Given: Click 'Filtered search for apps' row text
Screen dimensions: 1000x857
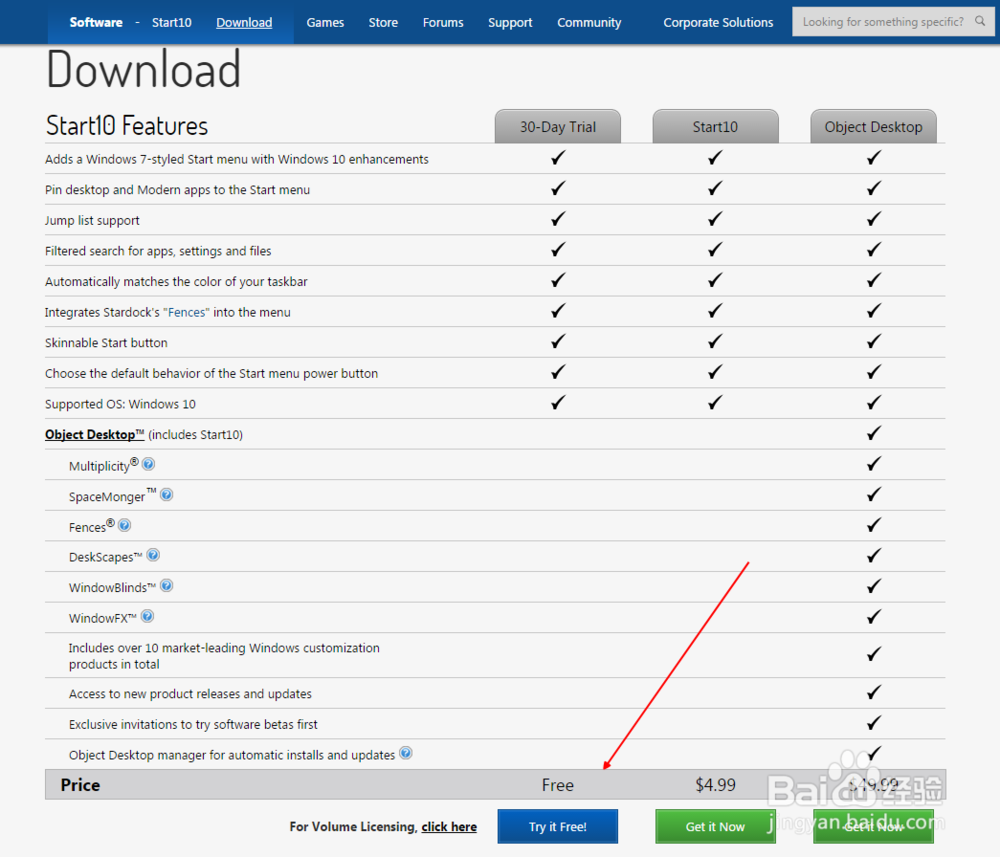Looking at the screenshot, I should tap(158, 251).
